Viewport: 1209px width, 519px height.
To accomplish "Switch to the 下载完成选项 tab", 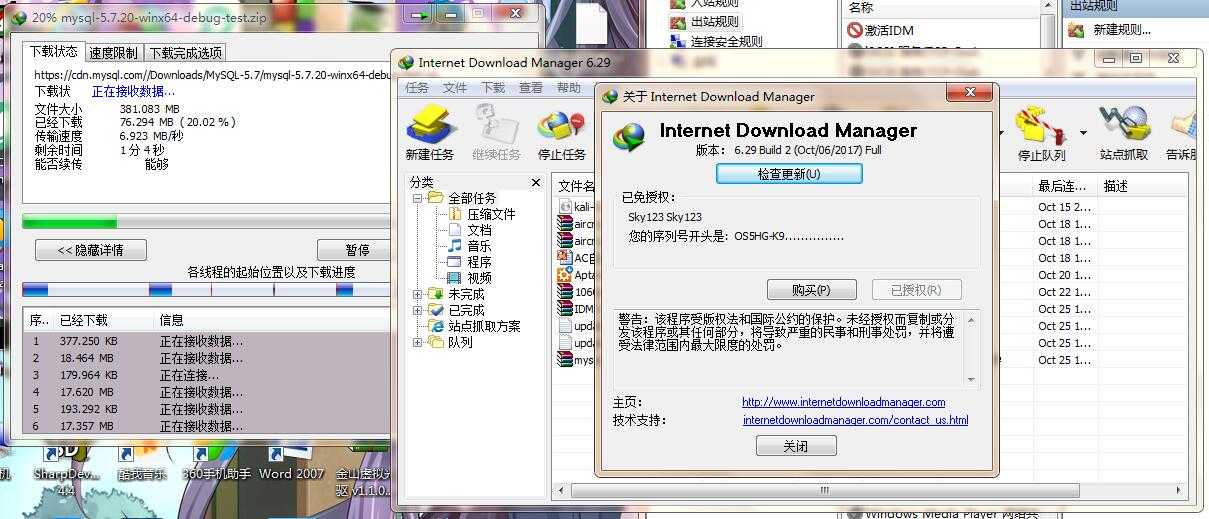I will (185, 53).
